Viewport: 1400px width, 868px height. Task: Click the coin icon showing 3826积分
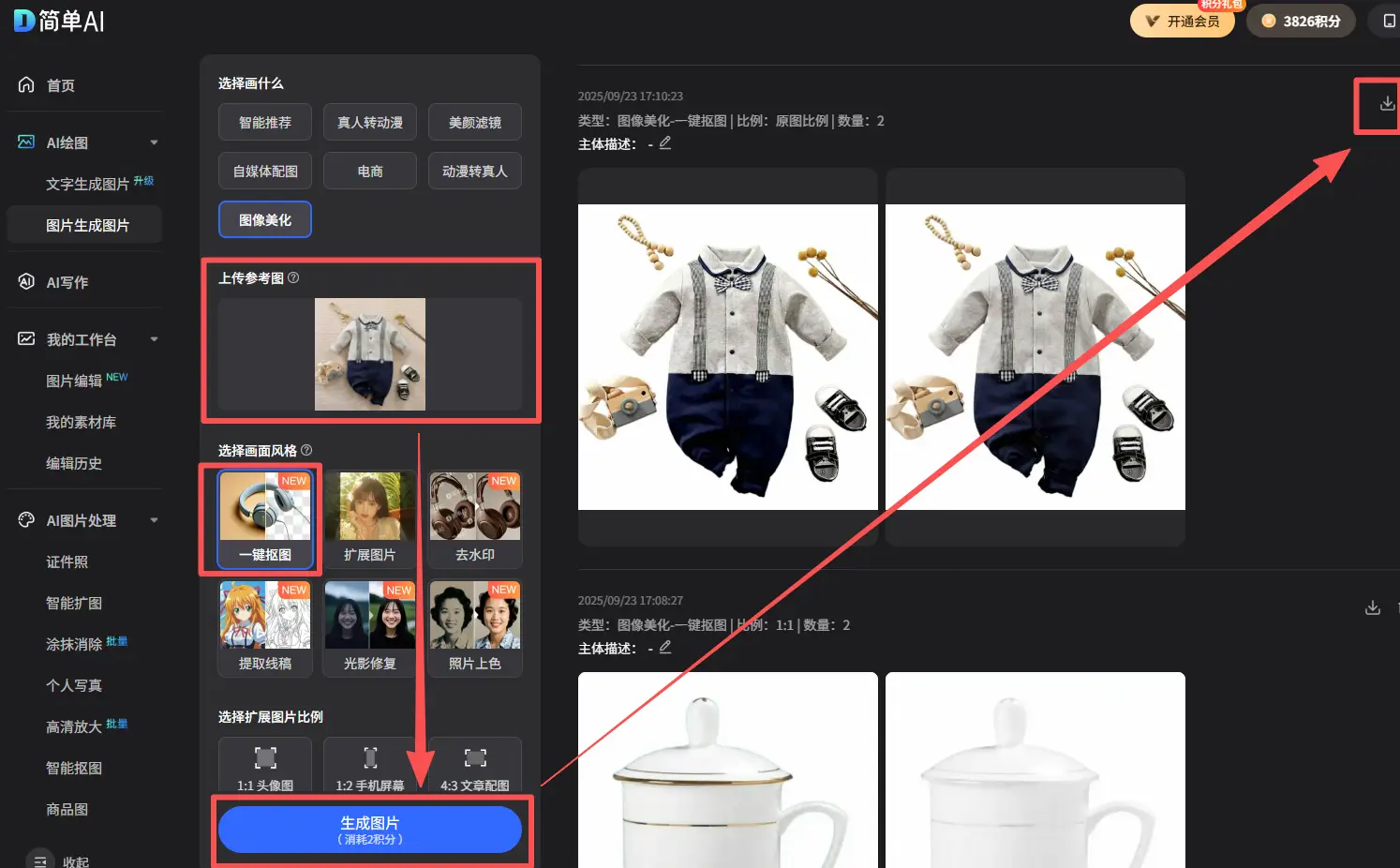(1270, 20)
